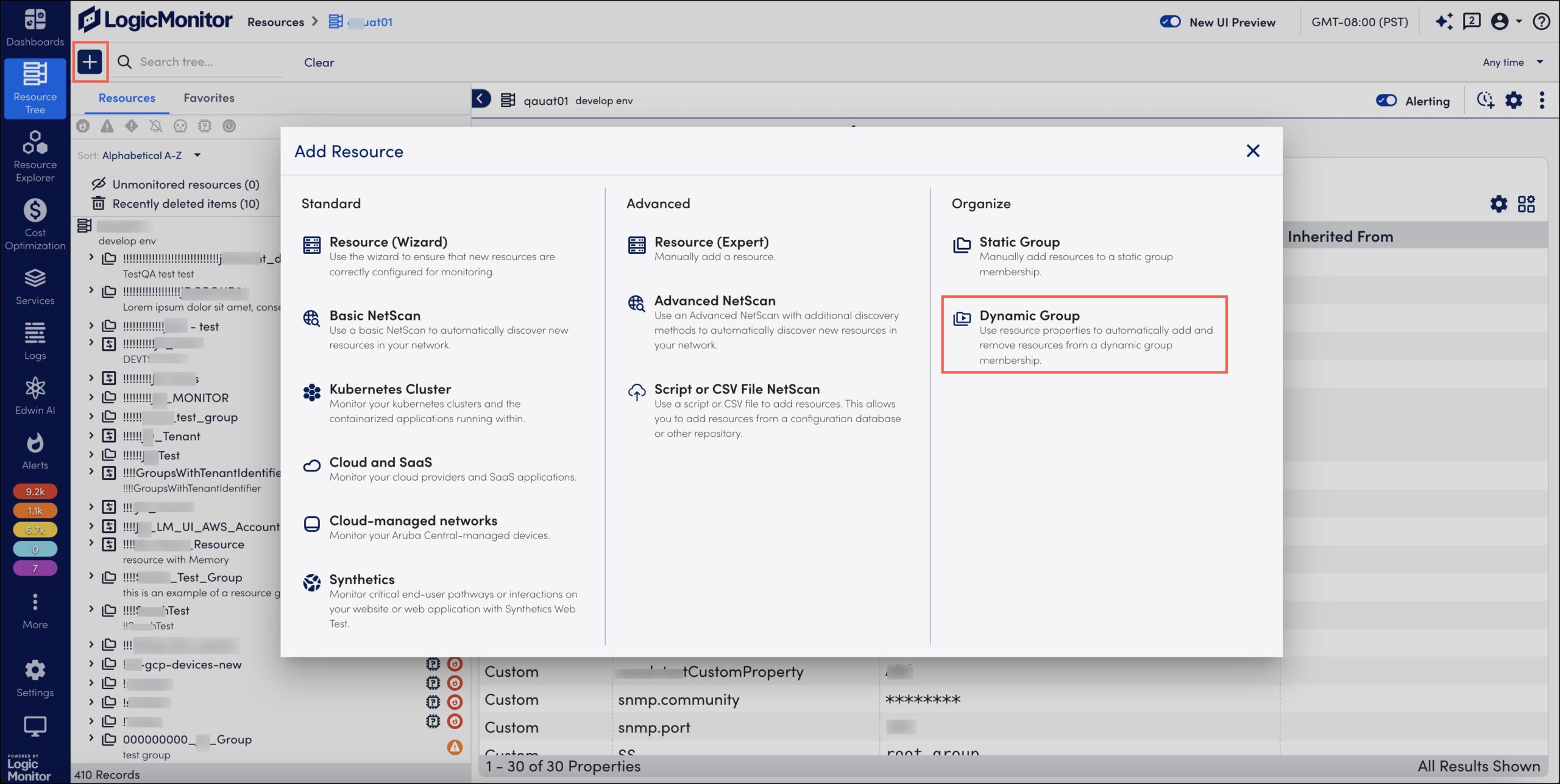The height and width of the screenshot is (784, 1560).
Task: Expand the test_group tree node
Action: click(x=91, y=417)
